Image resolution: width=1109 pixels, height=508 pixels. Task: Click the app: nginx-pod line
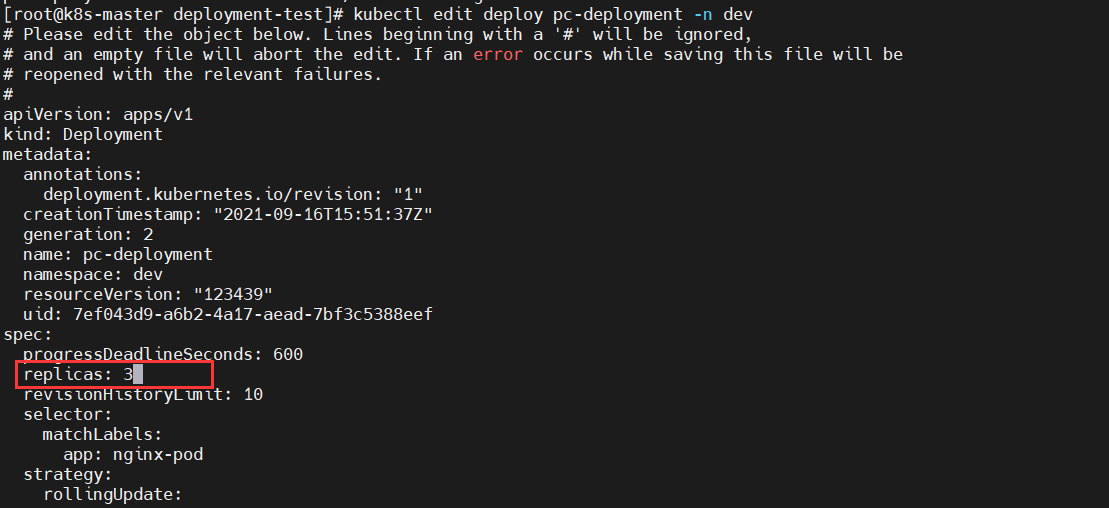(x=133, y=454)
